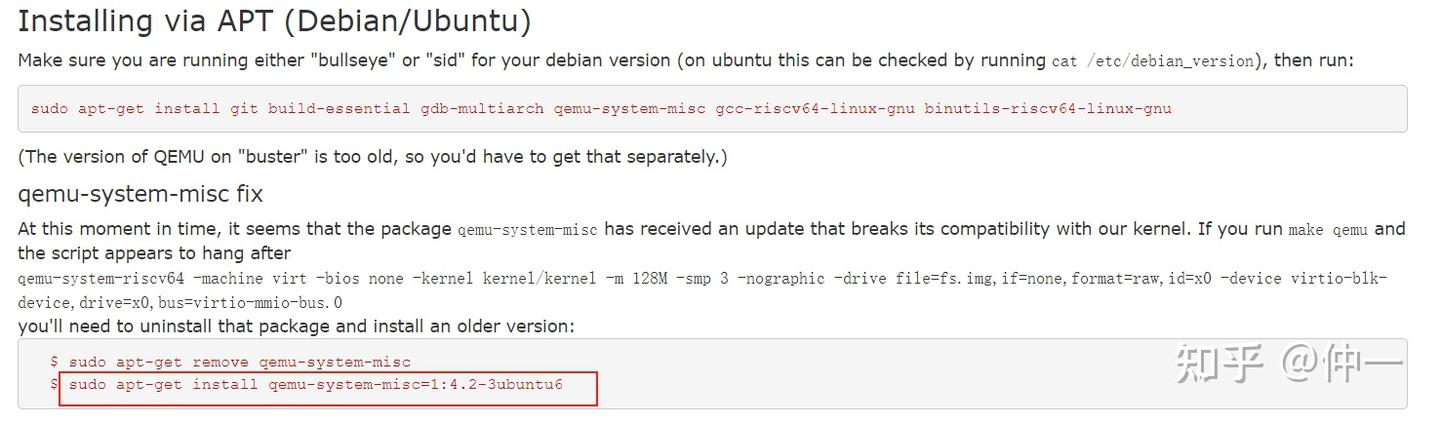Click the sentence about QEMU on "buster"
The width and height of the screenshot is (1440, 422).
click(x=373, y=157)
